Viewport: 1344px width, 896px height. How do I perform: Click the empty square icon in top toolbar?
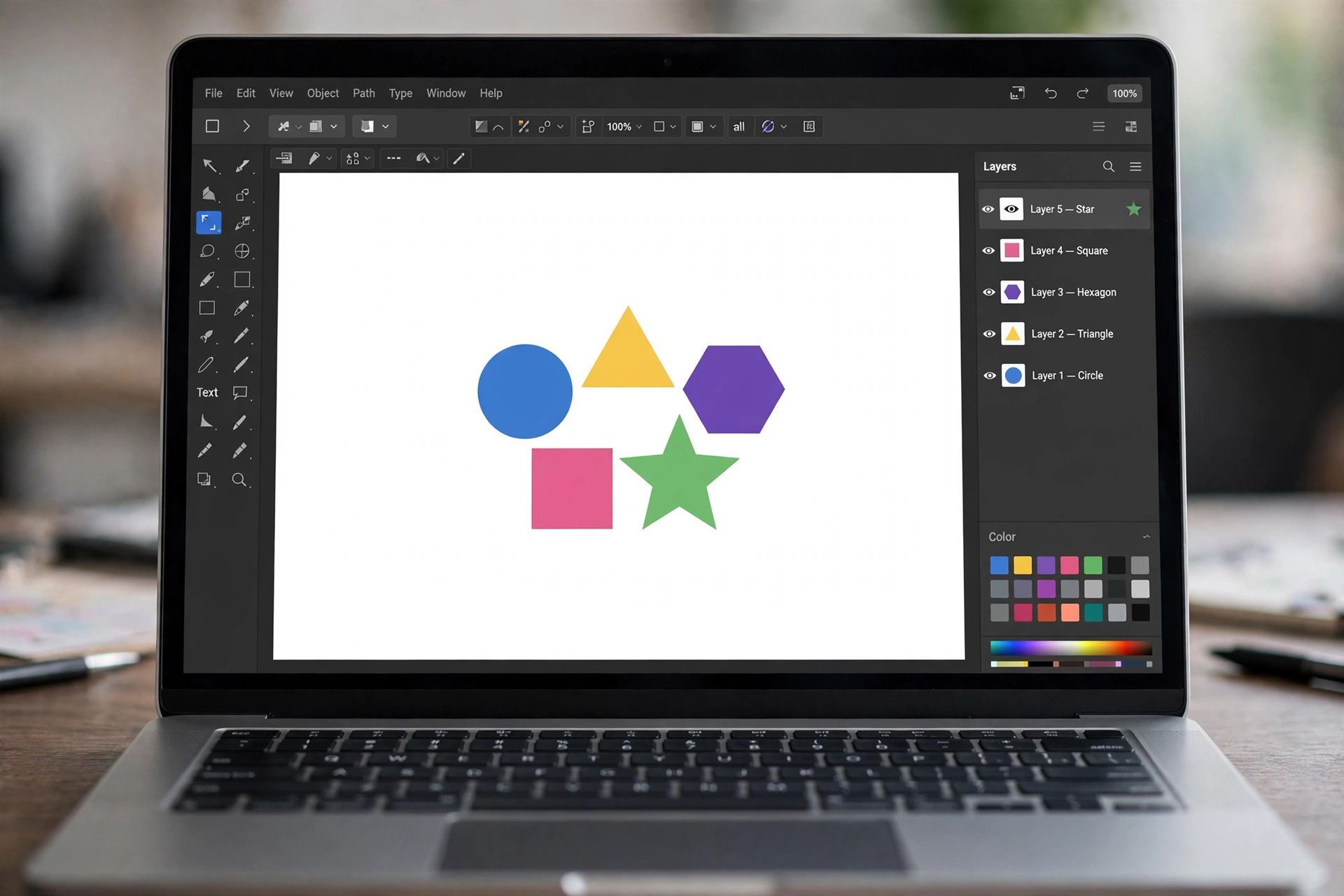(212, 126)
